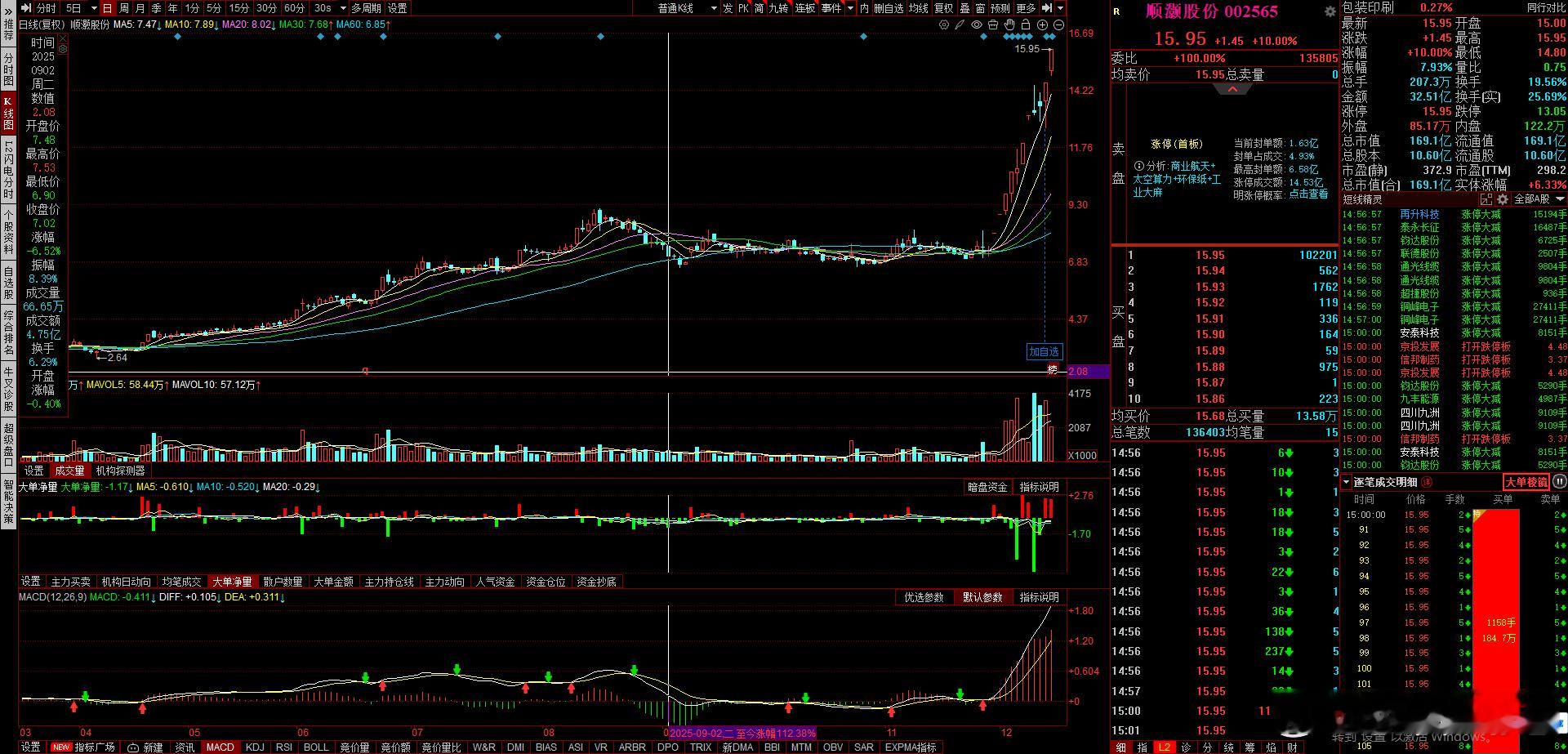The image size is (1568, 754).
Task: Toggle the 连板 indicator
Action: (x=805, y=8)
